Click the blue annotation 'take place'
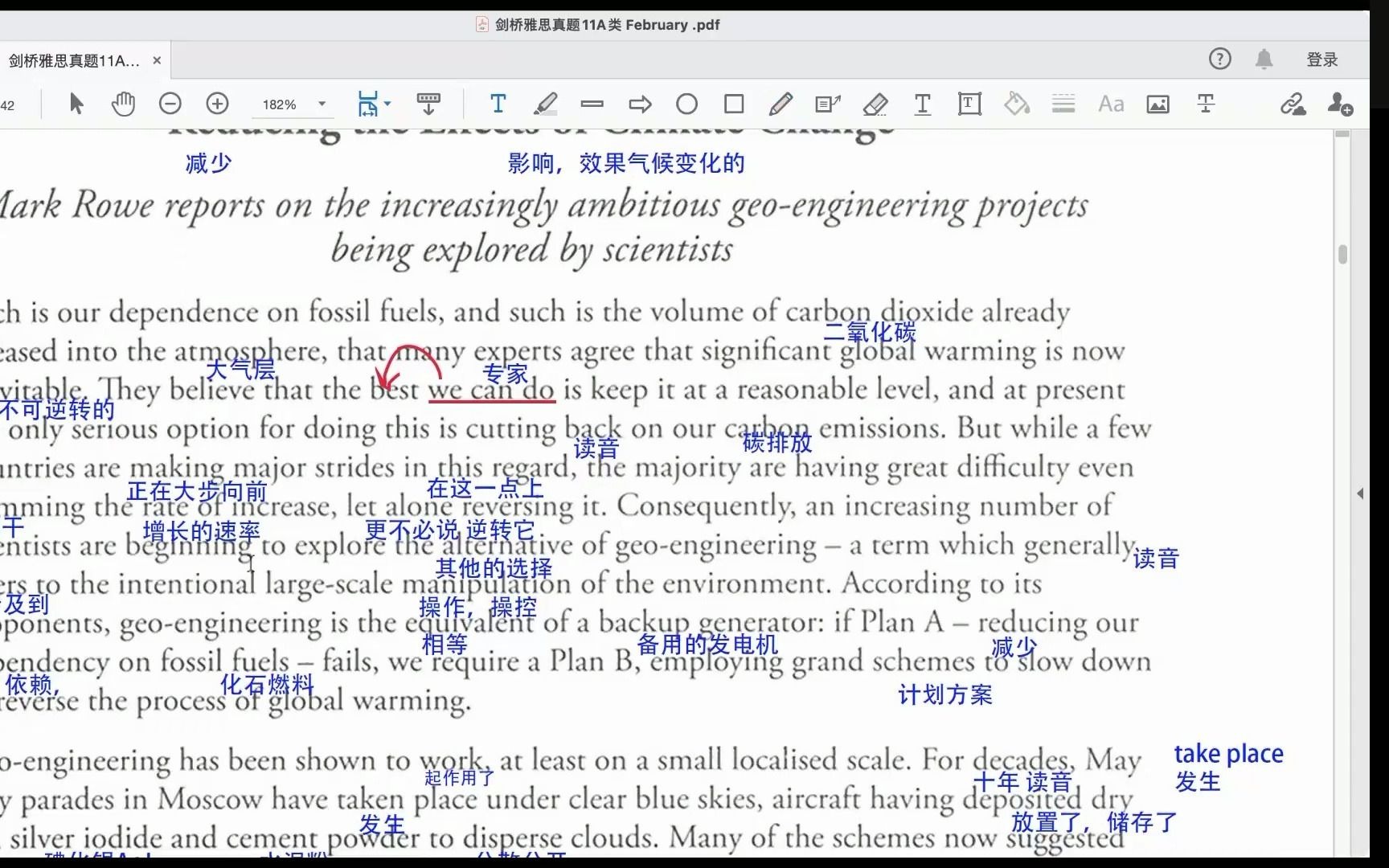The image size is (1389, 868). [1228, 754]
